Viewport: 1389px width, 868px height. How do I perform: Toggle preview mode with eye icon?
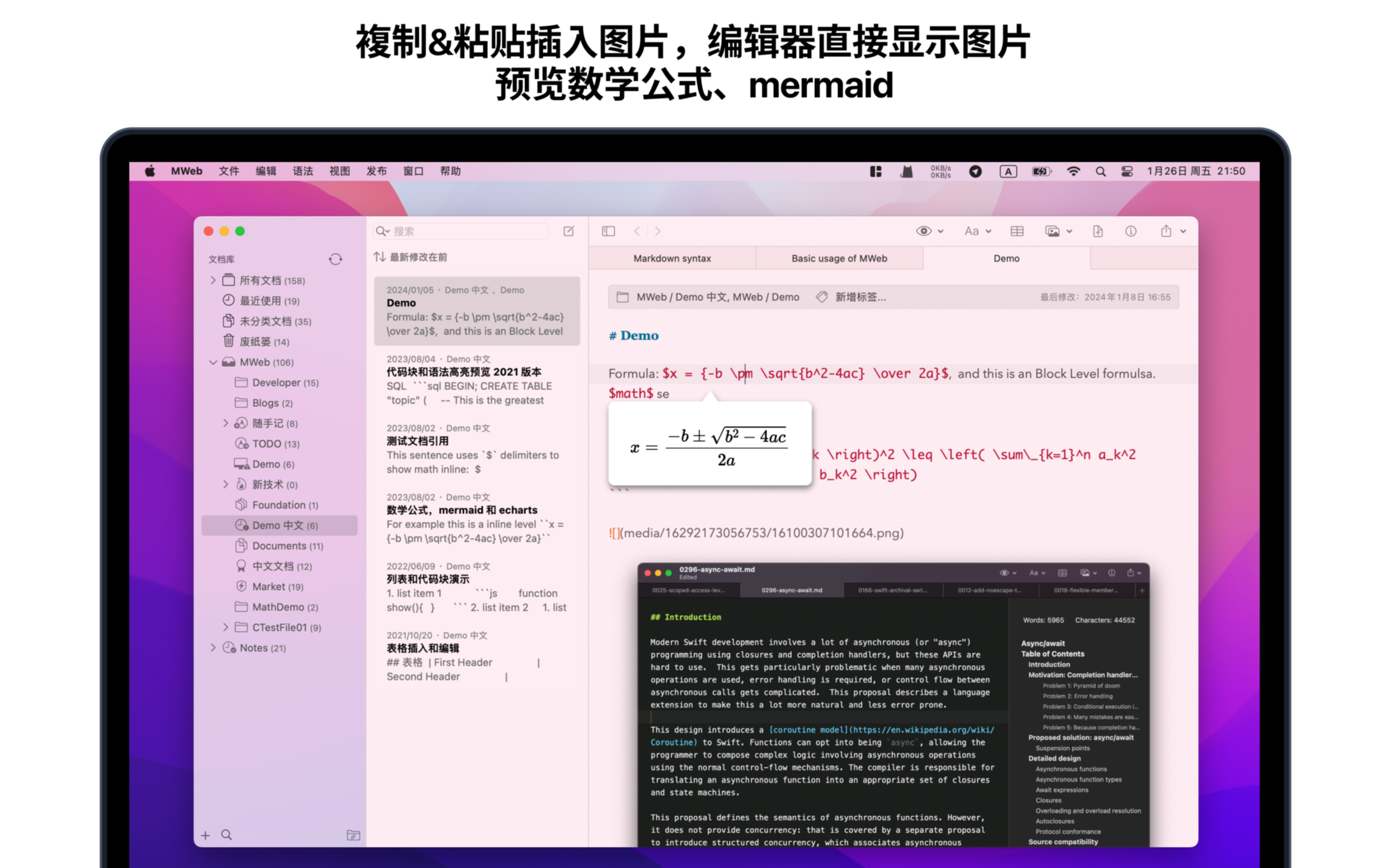tap(923, 231)
